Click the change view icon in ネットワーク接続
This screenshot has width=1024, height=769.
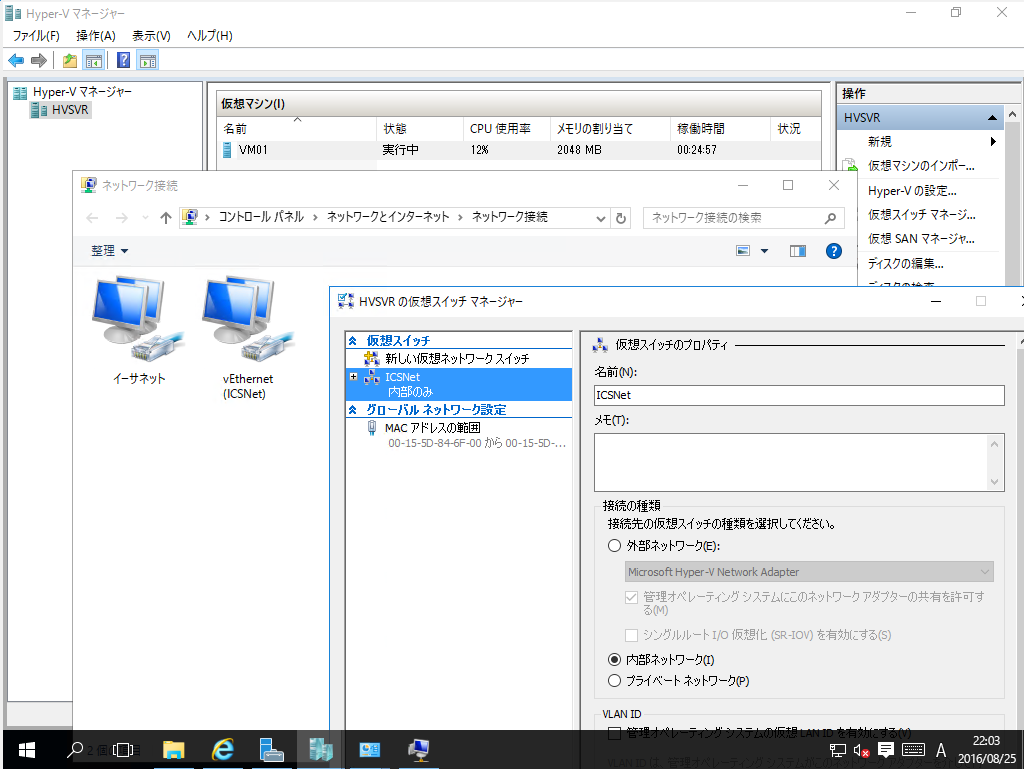(x=743, y=251)
